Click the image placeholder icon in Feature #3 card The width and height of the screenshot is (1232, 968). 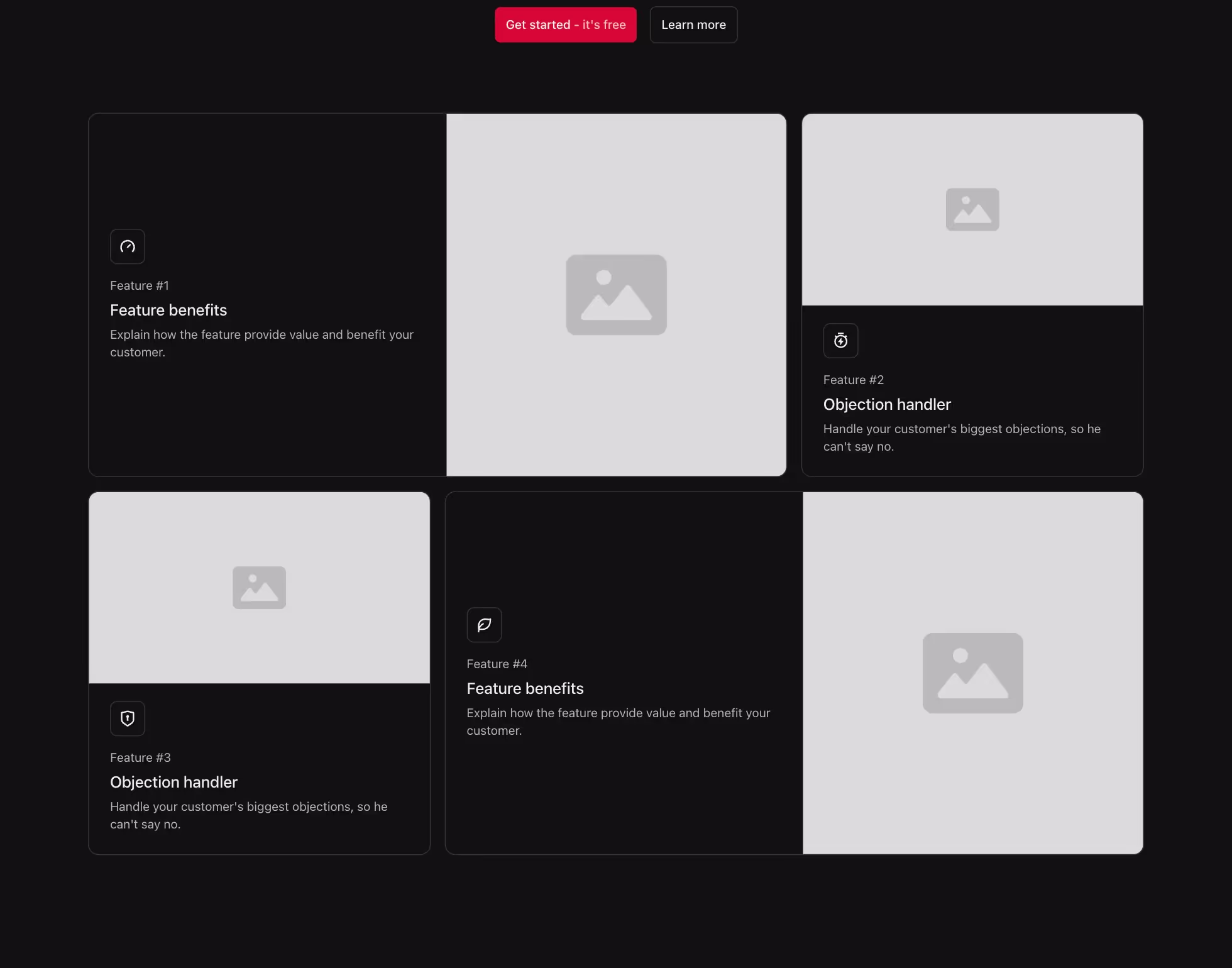(x=258, y=587)
